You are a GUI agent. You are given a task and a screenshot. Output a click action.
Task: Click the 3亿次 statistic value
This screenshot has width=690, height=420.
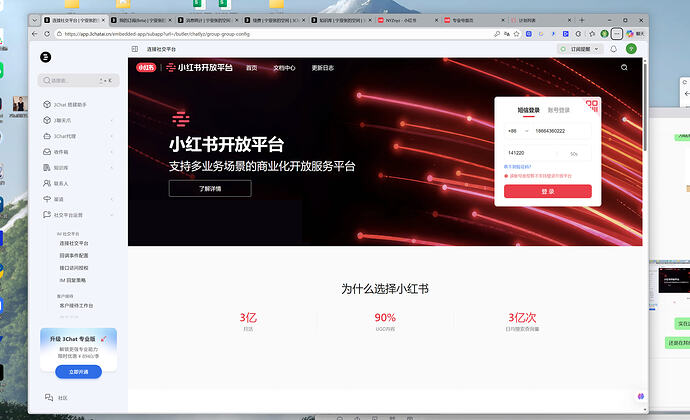522,317
